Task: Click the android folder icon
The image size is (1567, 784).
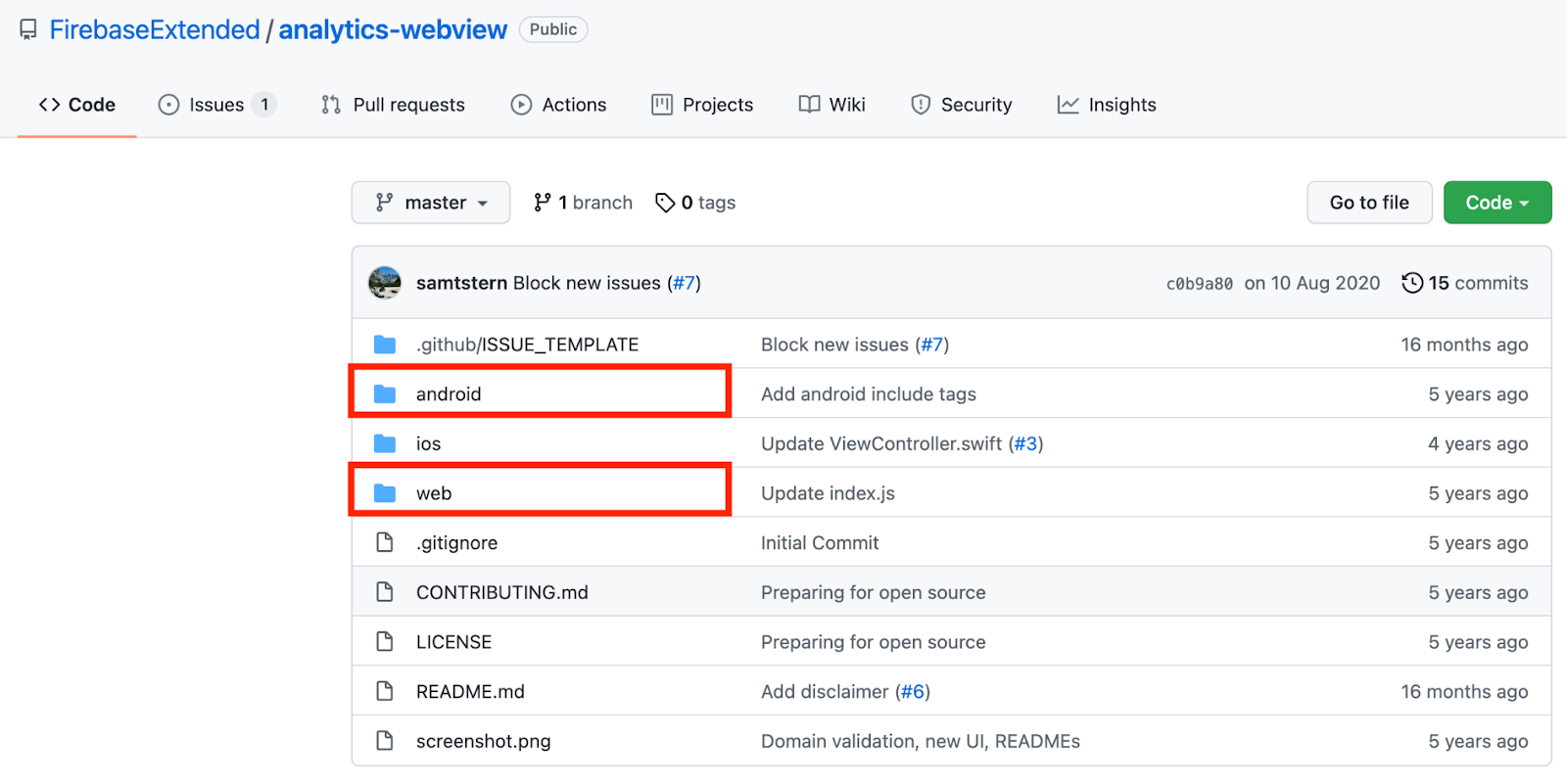Action: tap(385, 394)
